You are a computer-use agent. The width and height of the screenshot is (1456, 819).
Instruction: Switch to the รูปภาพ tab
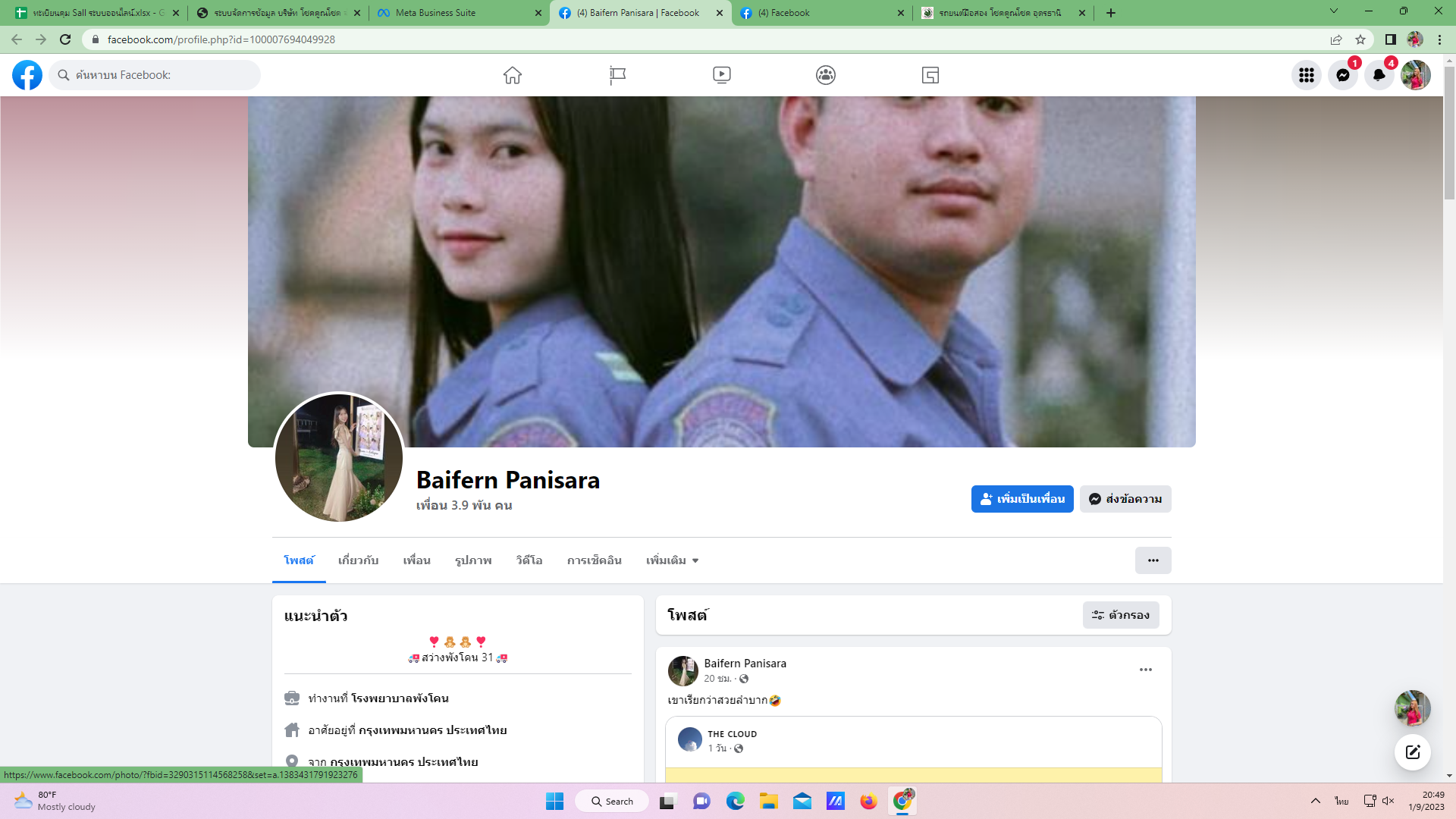[473, 560]
